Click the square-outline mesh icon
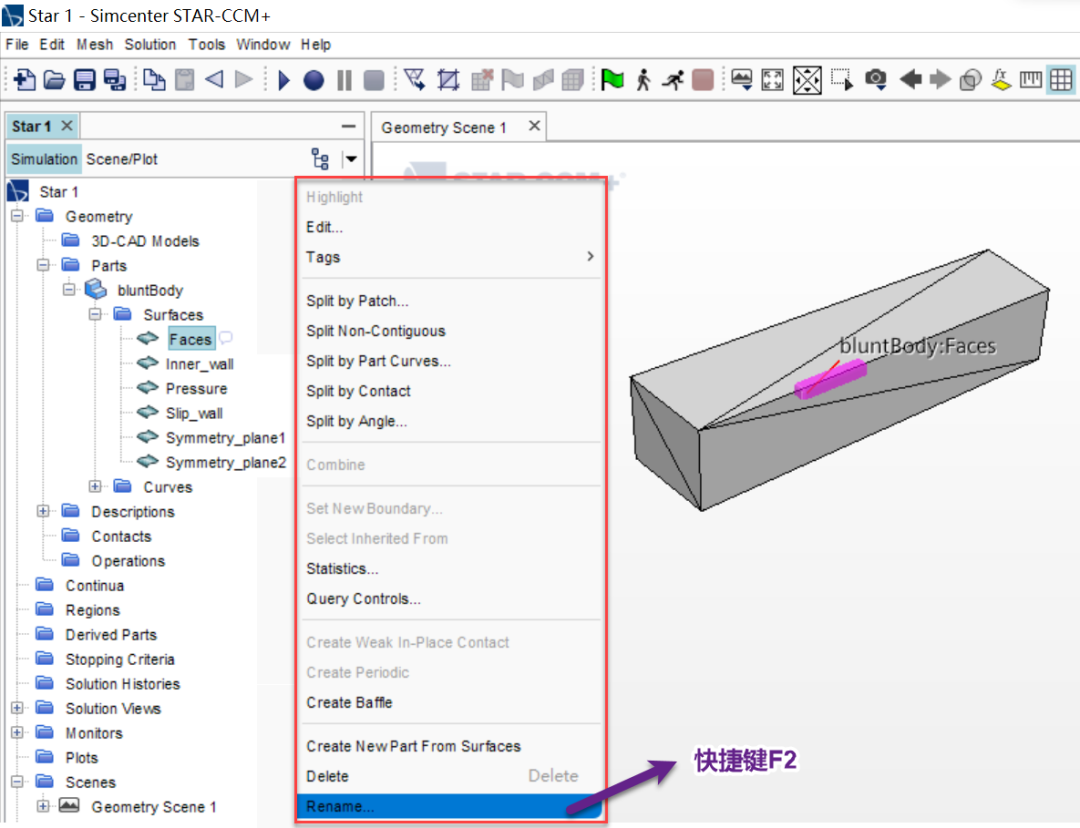The image size is (1080, 828). [x=448, y=80]
